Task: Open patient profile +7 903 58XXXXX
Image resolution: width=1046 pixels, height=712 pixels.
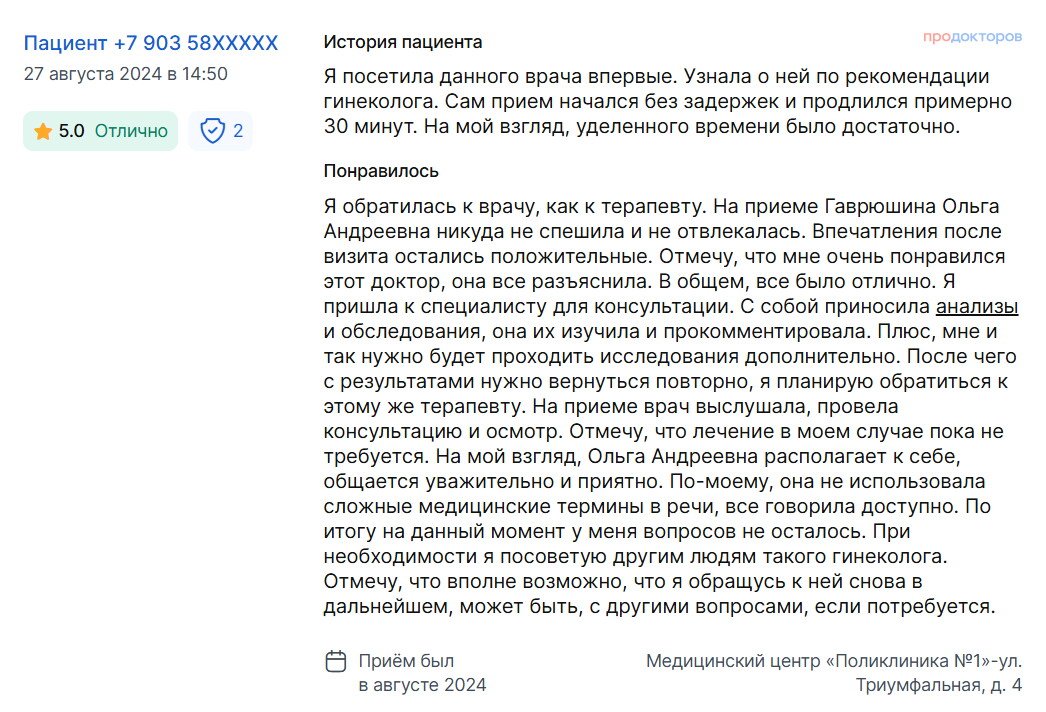Action: (x=151, y=43)
